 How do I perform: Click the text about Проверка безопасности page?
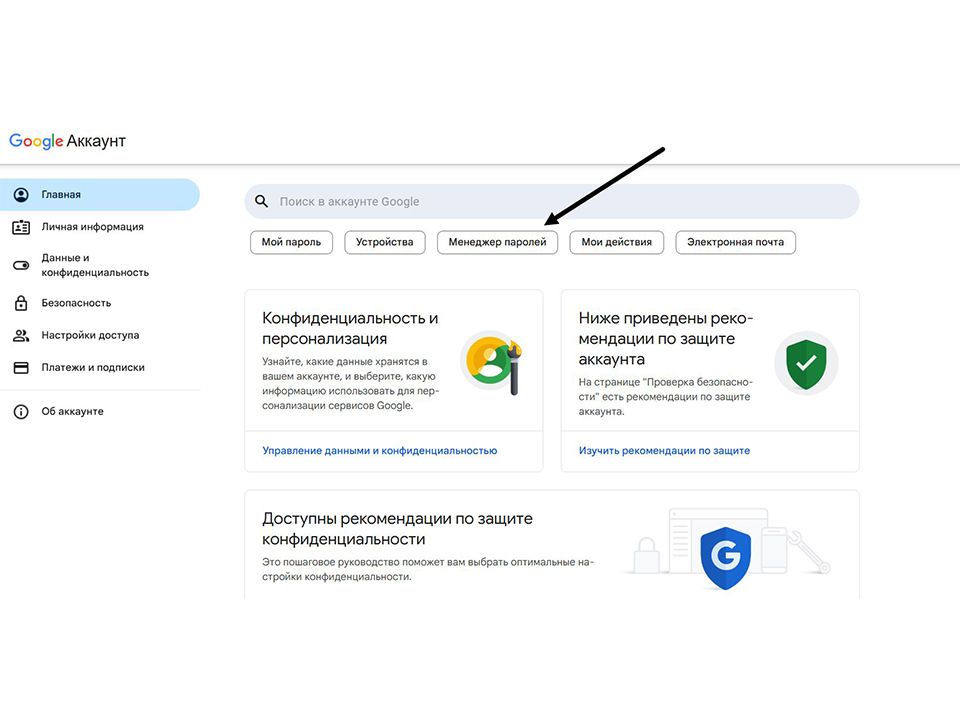coord(666,397)
